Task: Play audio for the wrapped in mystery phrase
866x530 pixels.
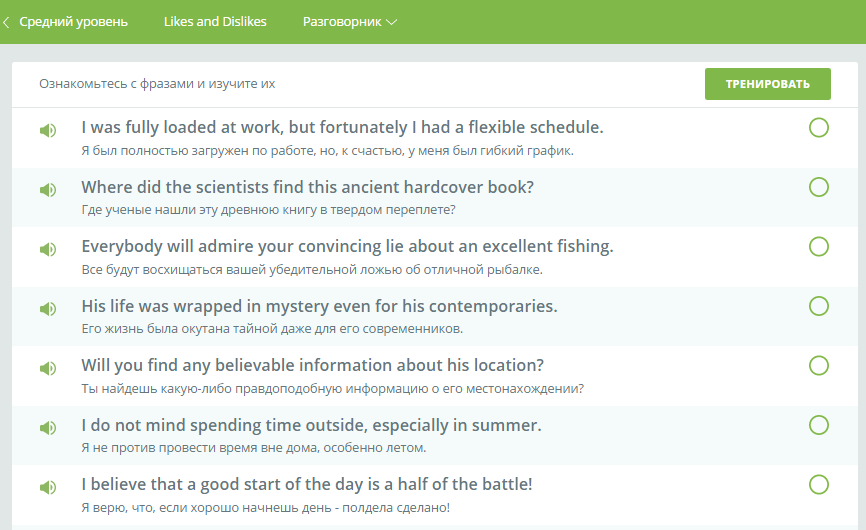Action: click(x=48, y=309)
